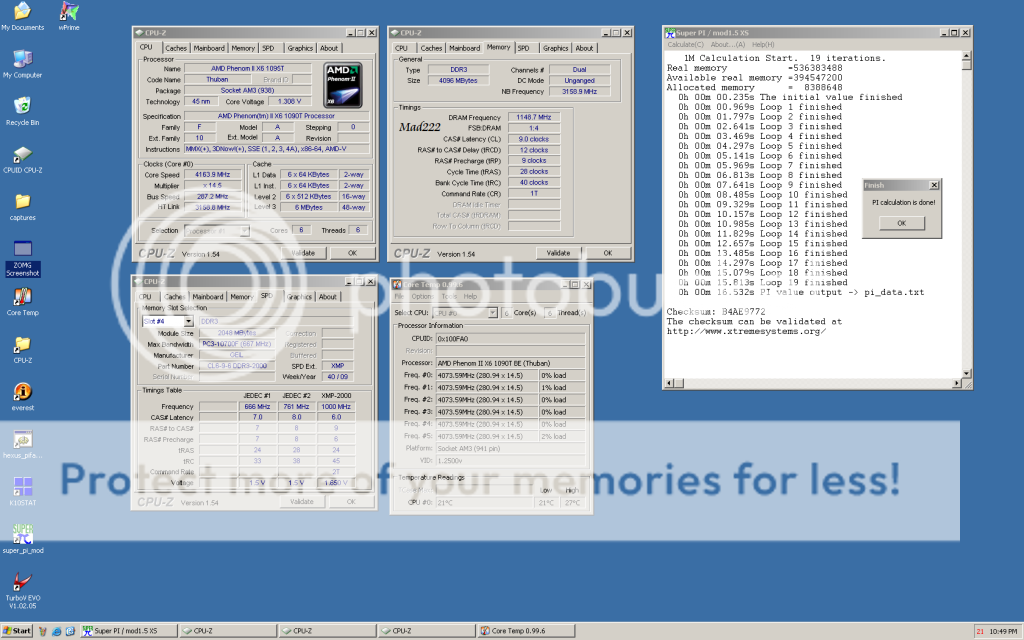
Task: Expand the Processor Selection dropdown in CPU-Z
Action: [x=216, y=230]
